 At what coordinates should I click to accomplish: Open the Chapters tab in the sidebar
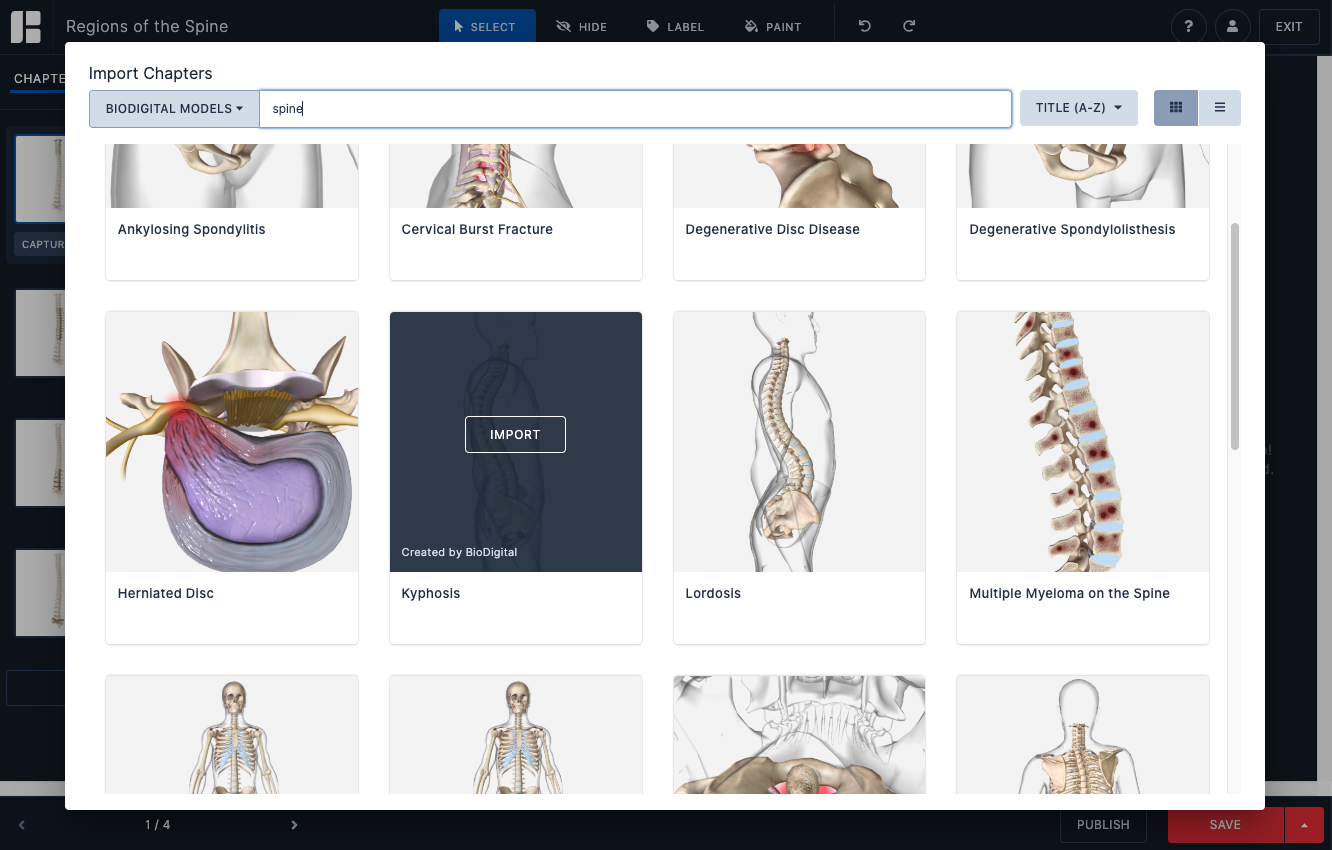click(39, 79)
